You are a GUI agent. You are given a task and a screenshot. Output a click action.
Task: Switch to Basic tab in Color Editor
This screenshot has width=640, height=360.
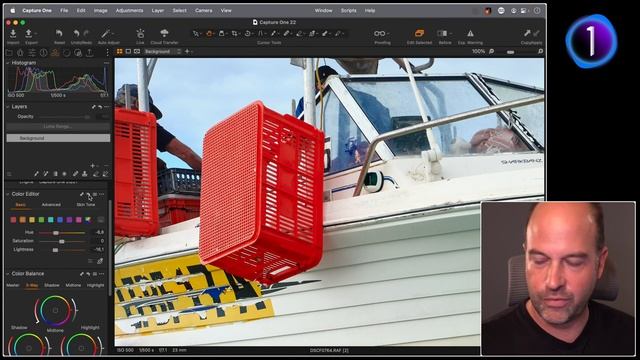coord(20,204)
